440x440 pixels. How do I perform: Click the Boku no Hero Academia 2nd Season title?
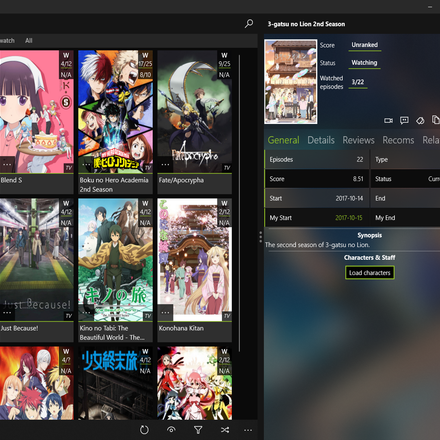114,185
